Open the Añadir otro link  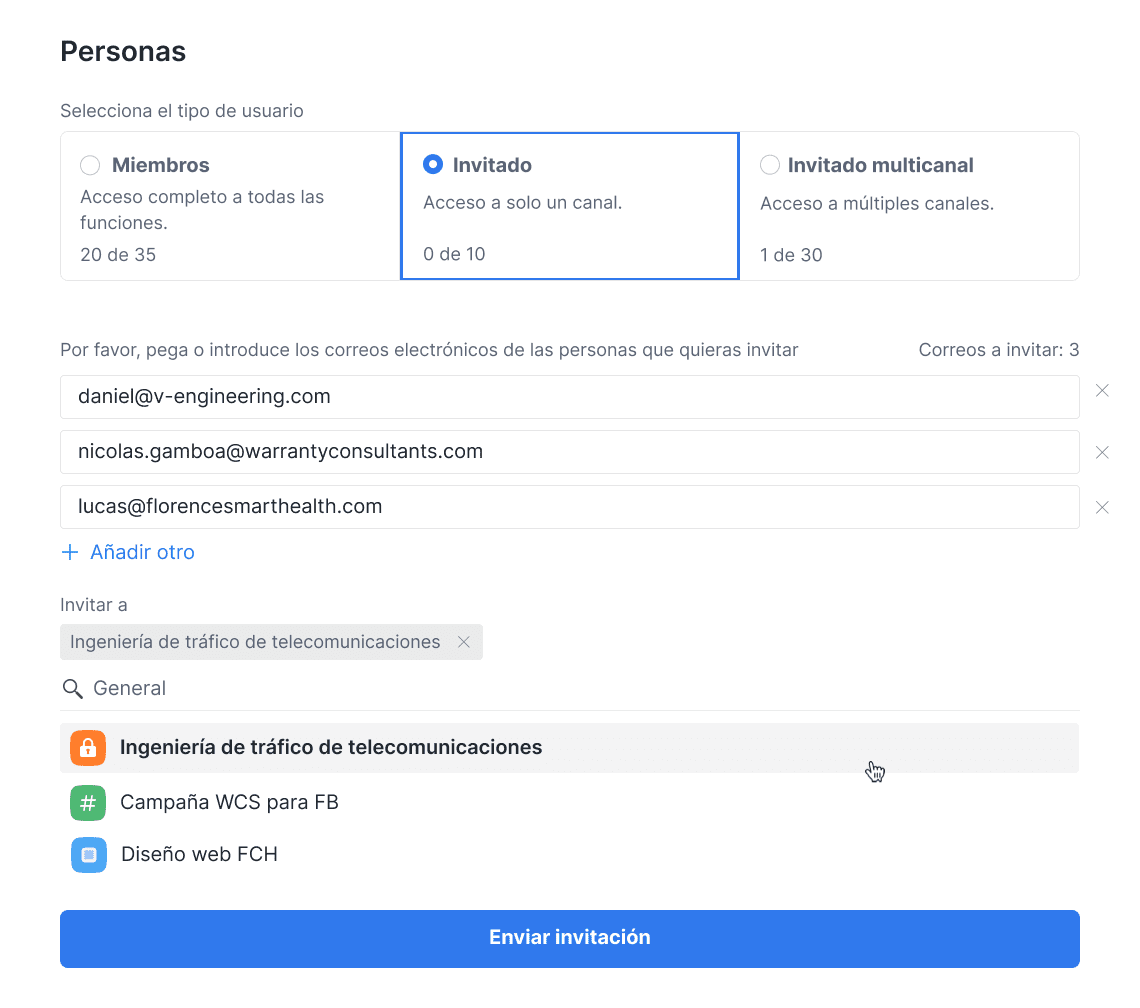tap(142, 551)
